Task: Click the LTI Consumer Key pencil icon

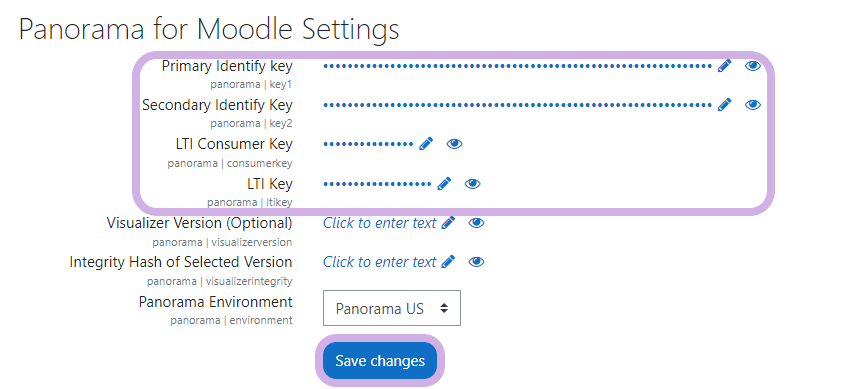Action: coord(426,144)
